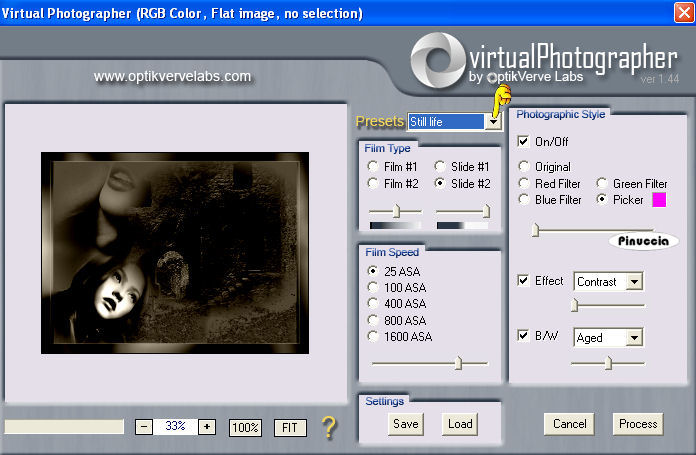Toggle the Photographic Style On/Off checkbox

[x=523, y=142]
